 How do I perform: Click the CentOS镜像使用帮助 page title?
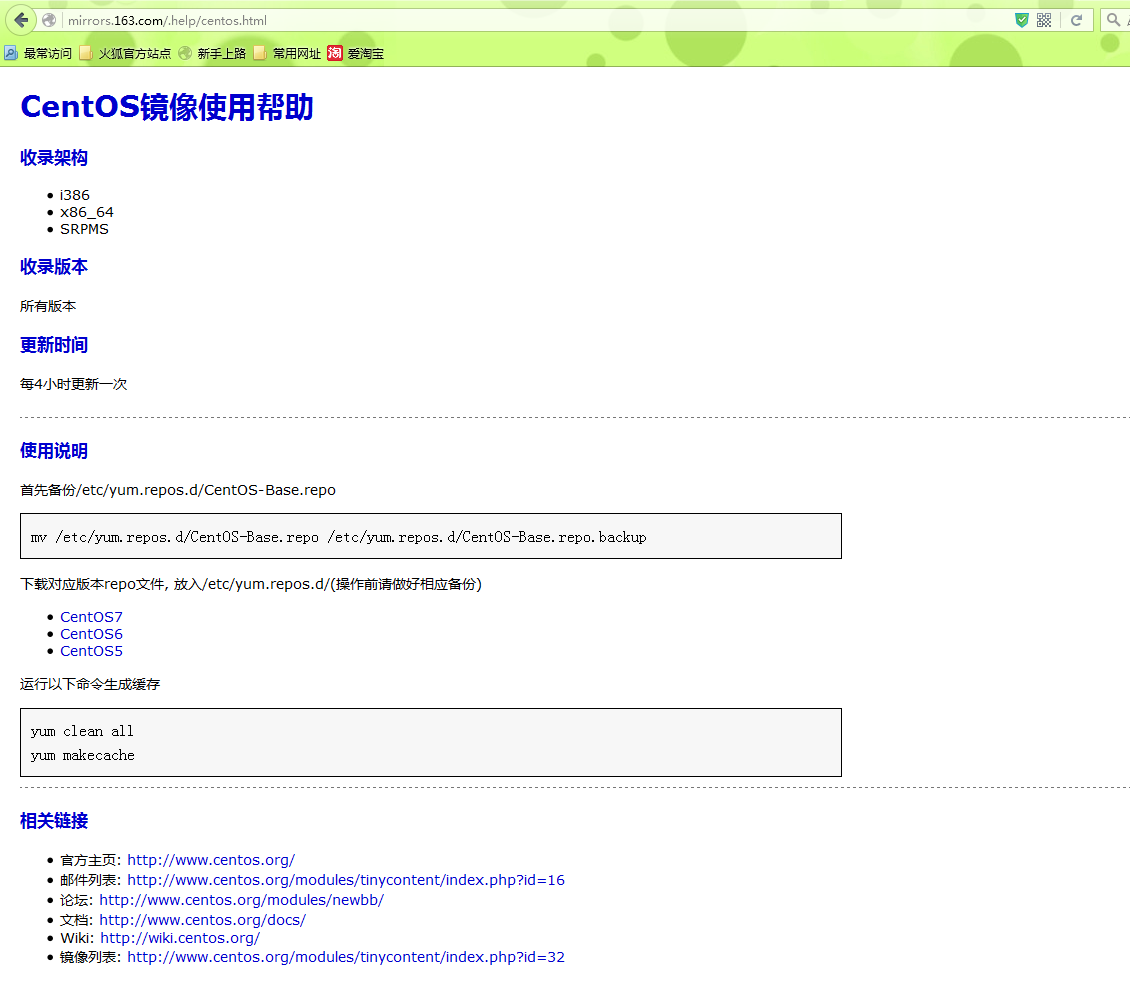167,107
